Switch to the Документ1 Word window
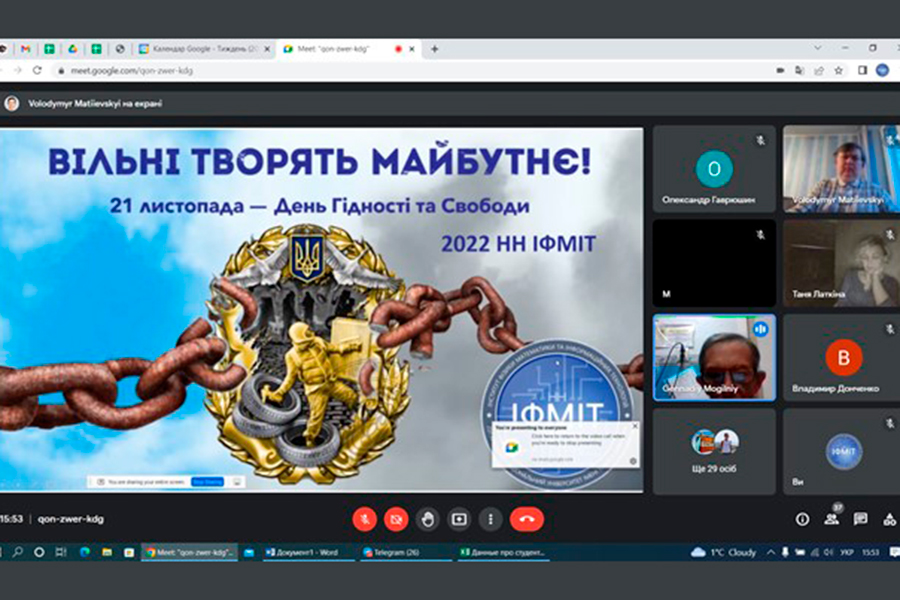 [x=308, y=552]
